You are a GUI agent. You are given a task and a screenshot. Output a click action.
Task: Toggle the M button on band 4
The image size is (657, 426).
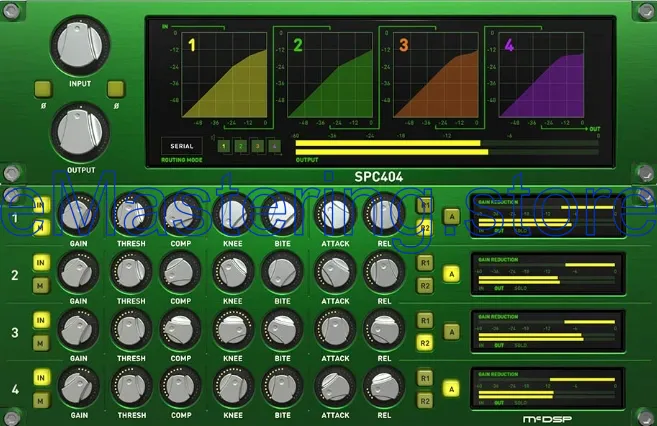(41, 400)
